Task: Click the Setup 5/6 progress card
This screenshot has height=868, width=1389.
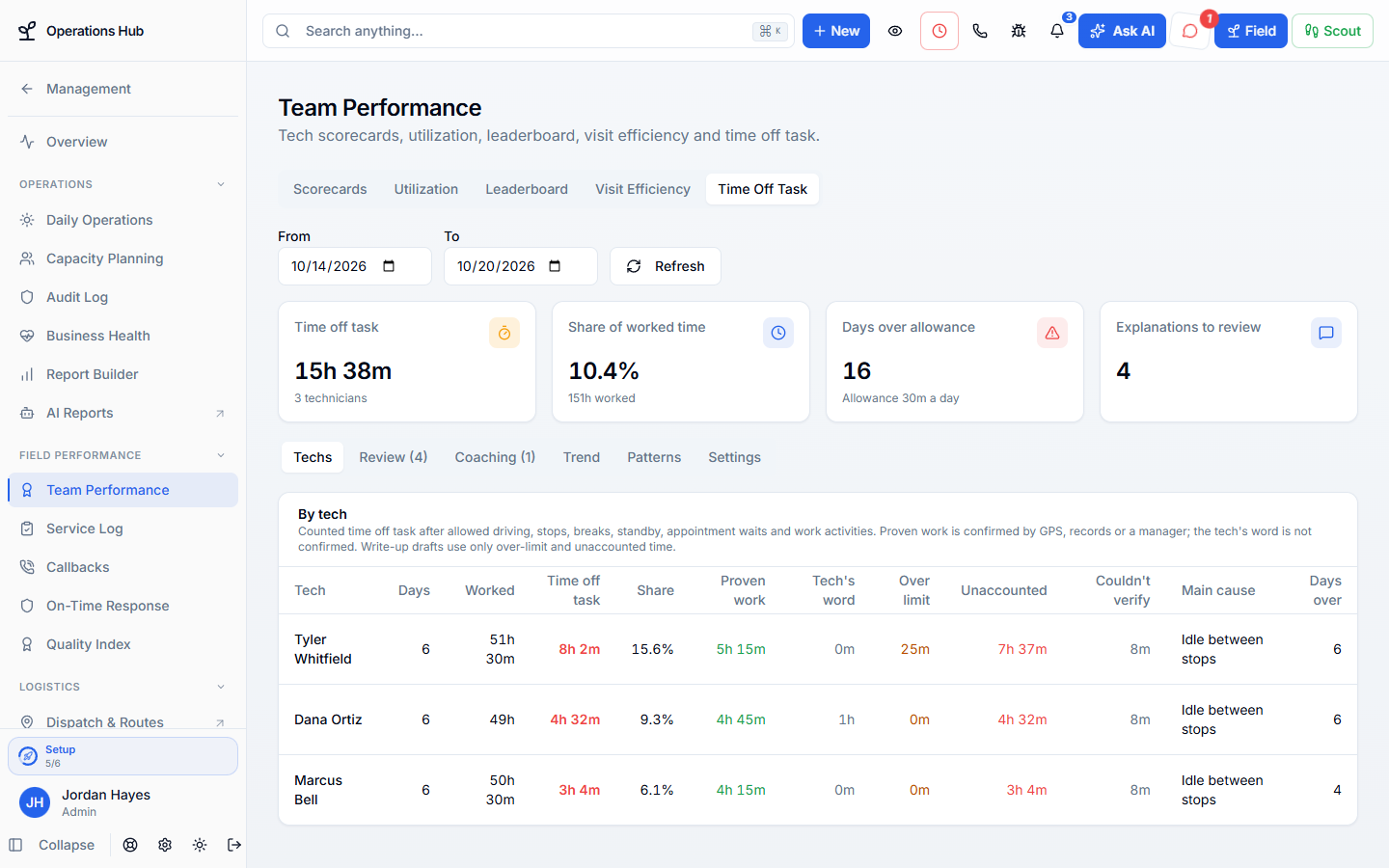Action: [x=123, y=756]
